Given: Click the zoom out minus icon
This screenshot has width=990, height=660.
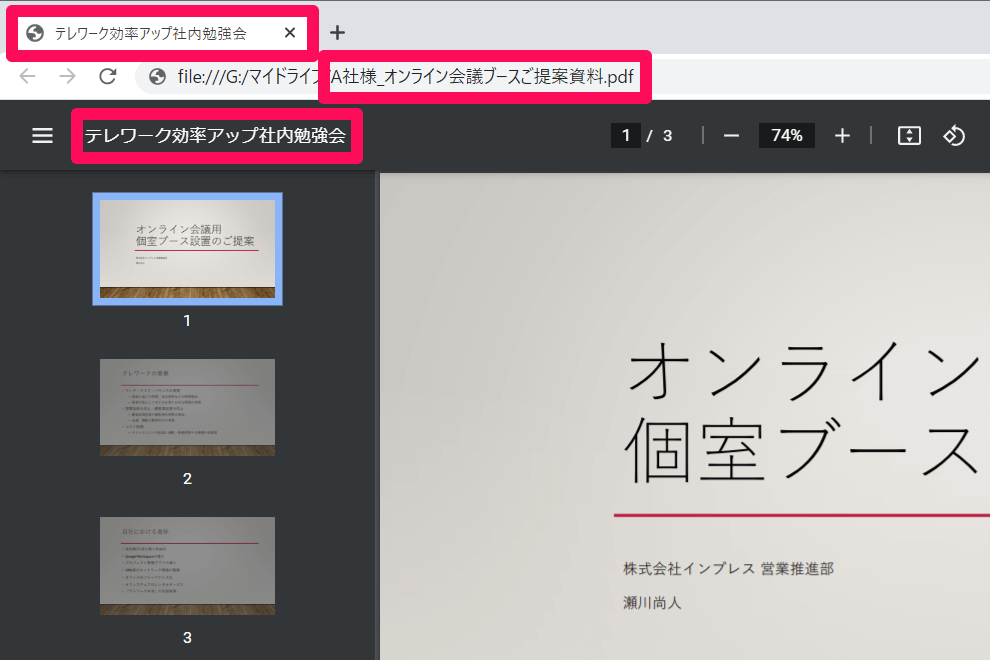Looking at the screenshot, I should [731, 136].
